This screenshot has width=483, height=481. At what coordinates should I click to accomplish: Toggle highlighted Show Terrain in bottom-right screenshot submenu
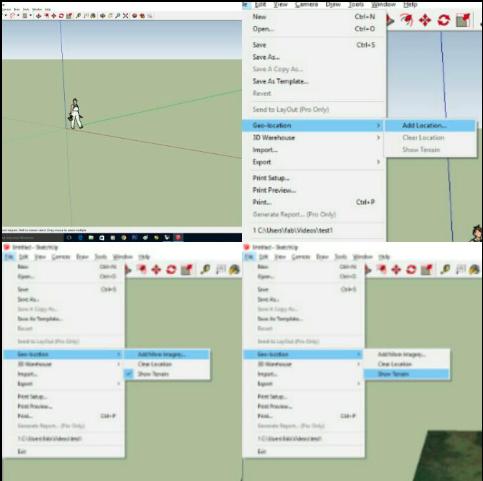click(406, 374)
